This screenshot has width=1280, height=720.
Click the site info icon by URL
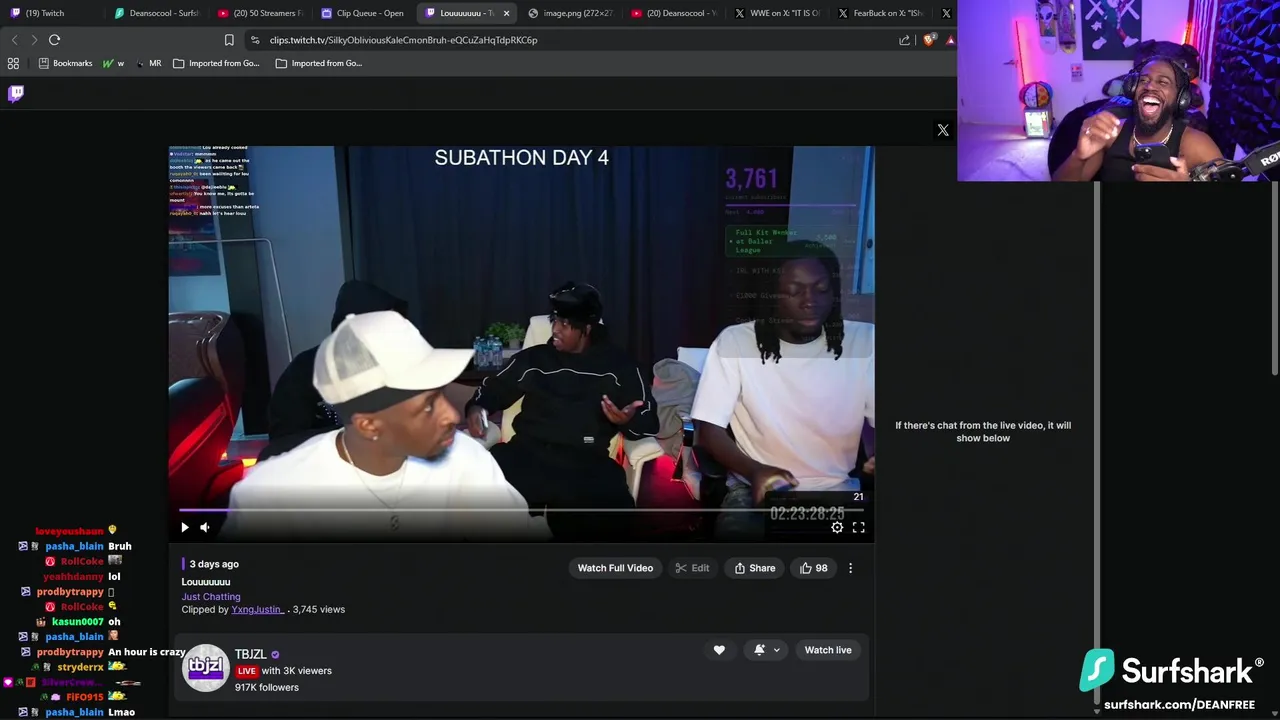click(x=255, y=40)
